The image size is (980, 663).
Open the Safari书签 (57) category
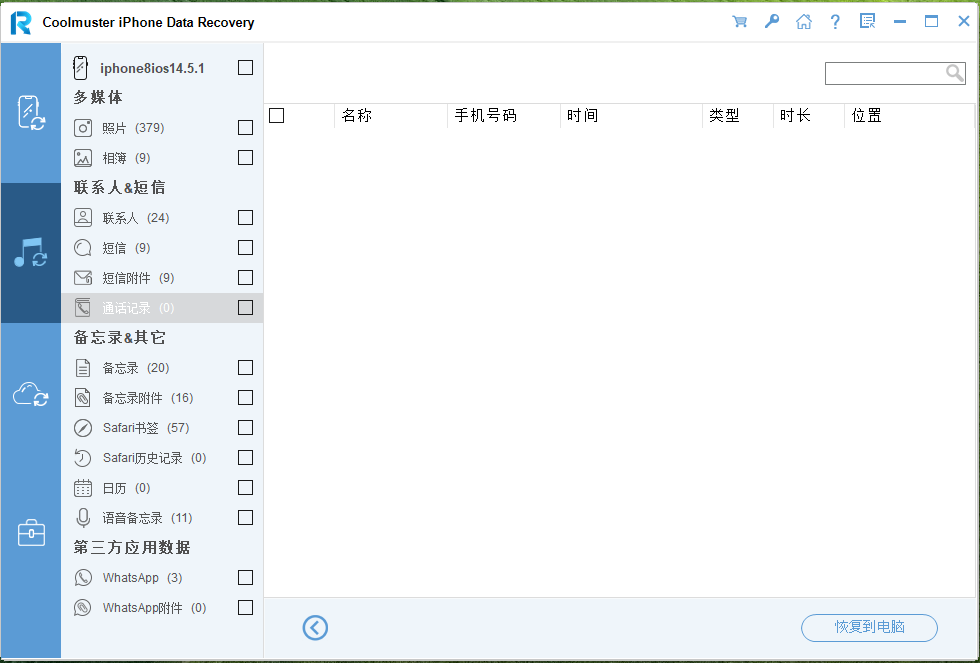point(162,427)
